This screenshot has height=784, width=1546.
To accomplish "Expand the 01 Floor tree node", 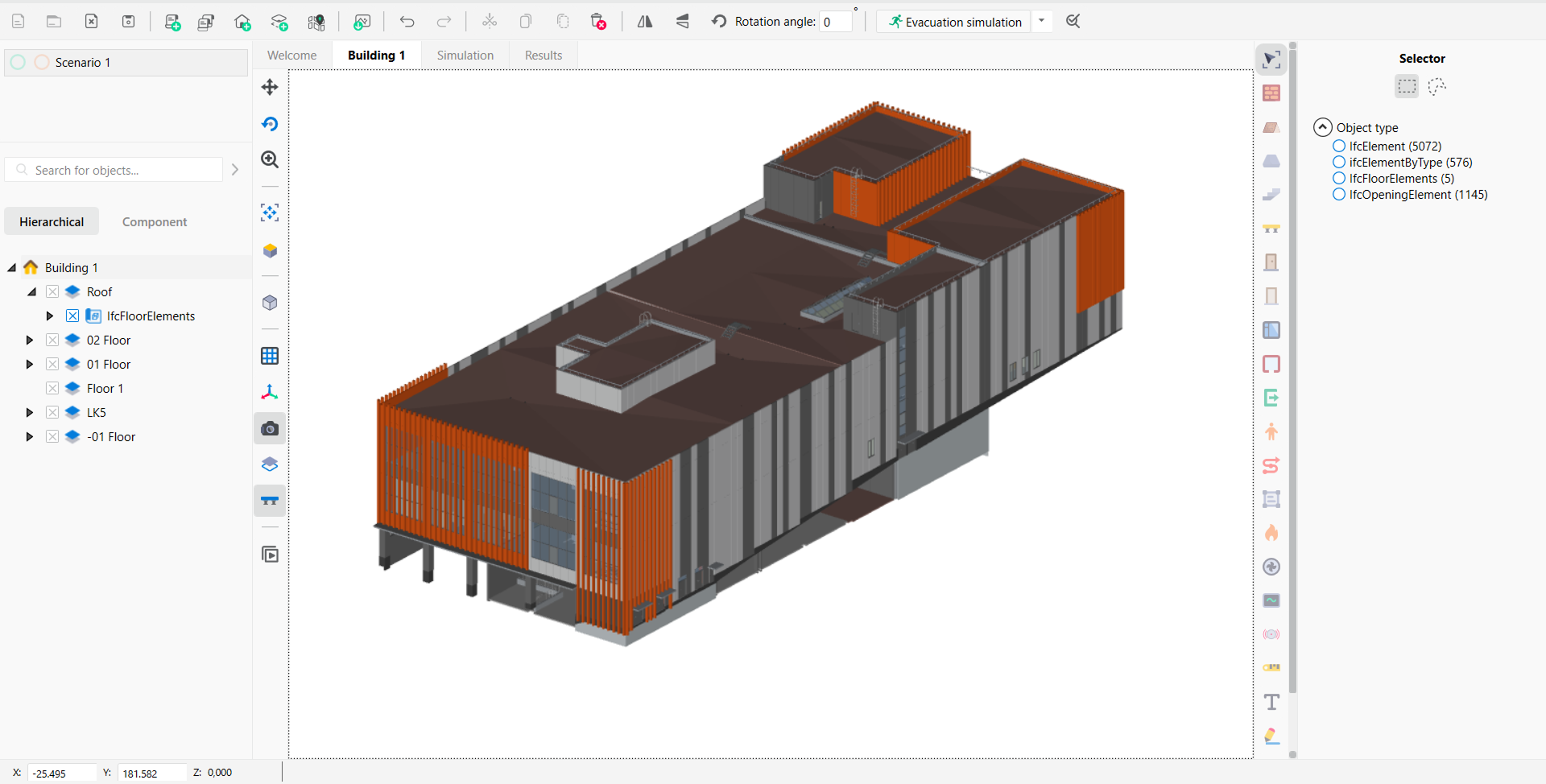I will pyautogui.click(x=30, y=365).
